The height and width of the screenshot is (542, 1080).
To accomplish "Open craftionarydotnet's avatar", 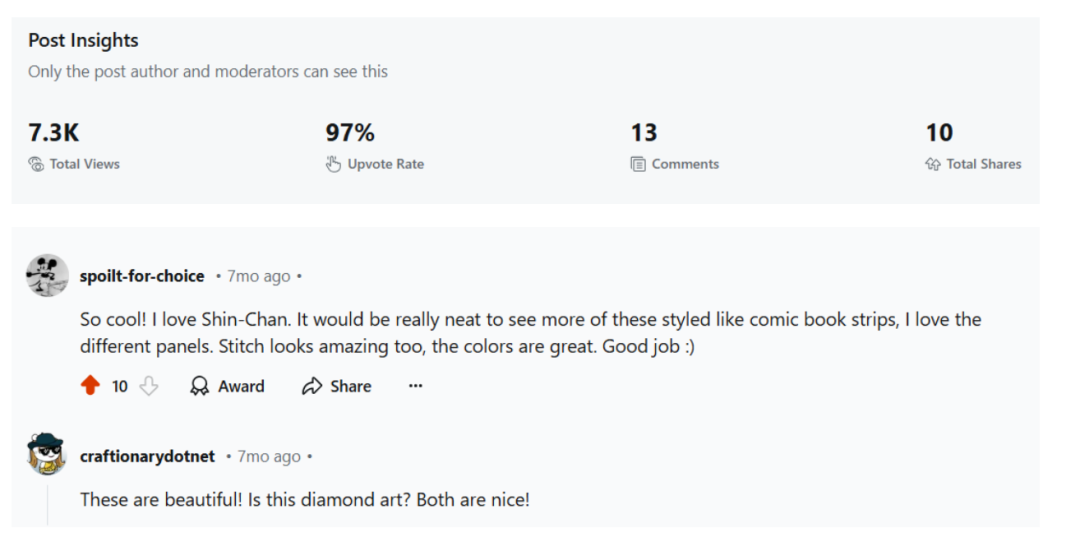I will (x=47, y=456).
